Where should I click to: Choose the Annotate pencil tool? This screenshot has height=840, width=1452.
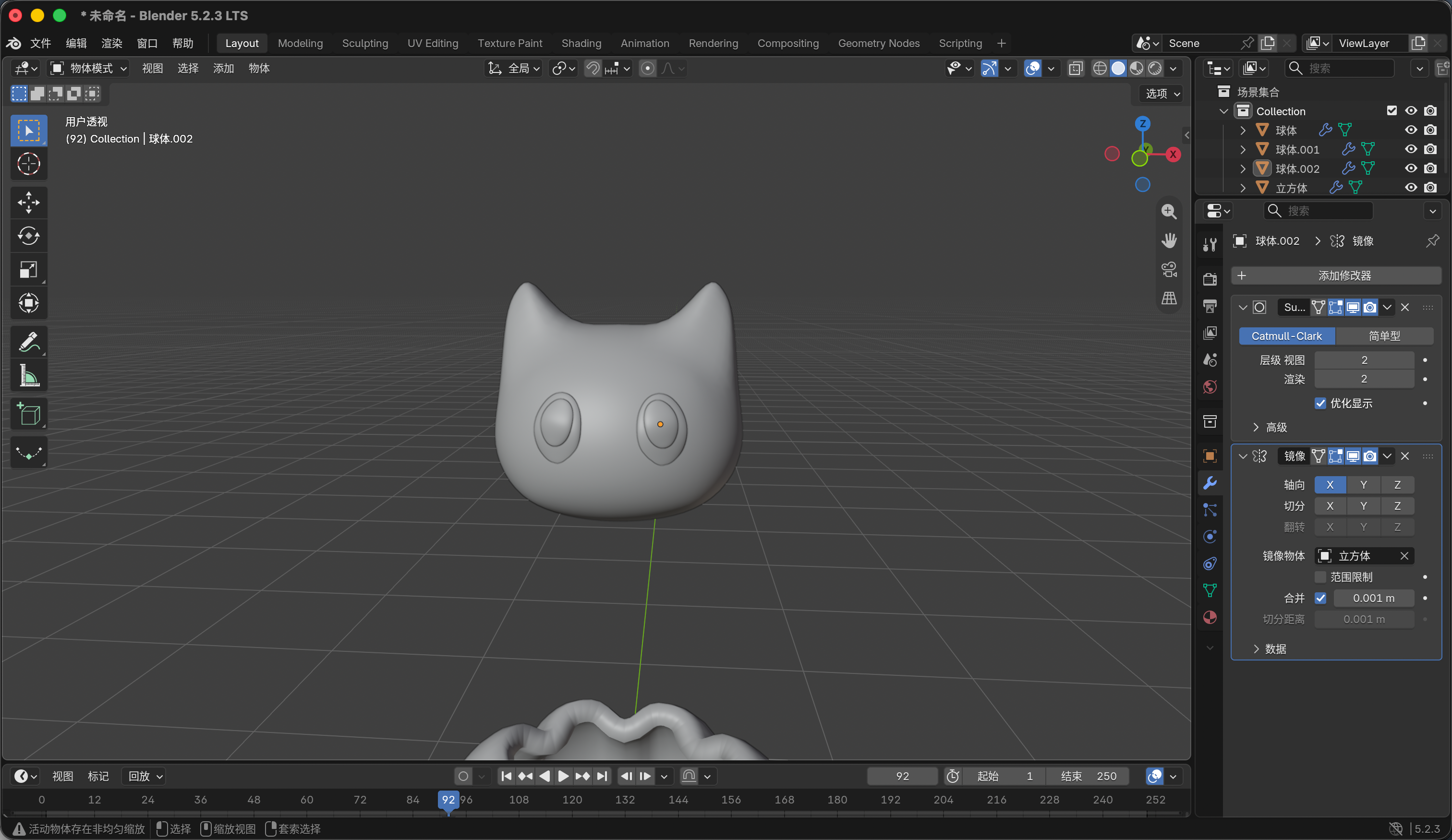pos(28,342)
